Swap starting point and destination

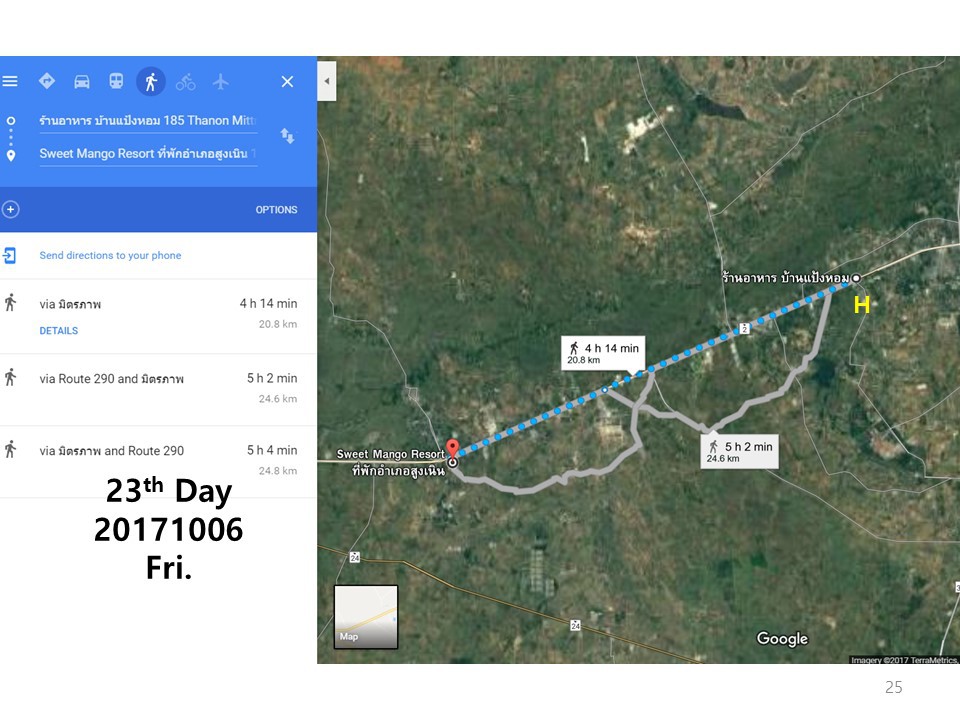287,136
